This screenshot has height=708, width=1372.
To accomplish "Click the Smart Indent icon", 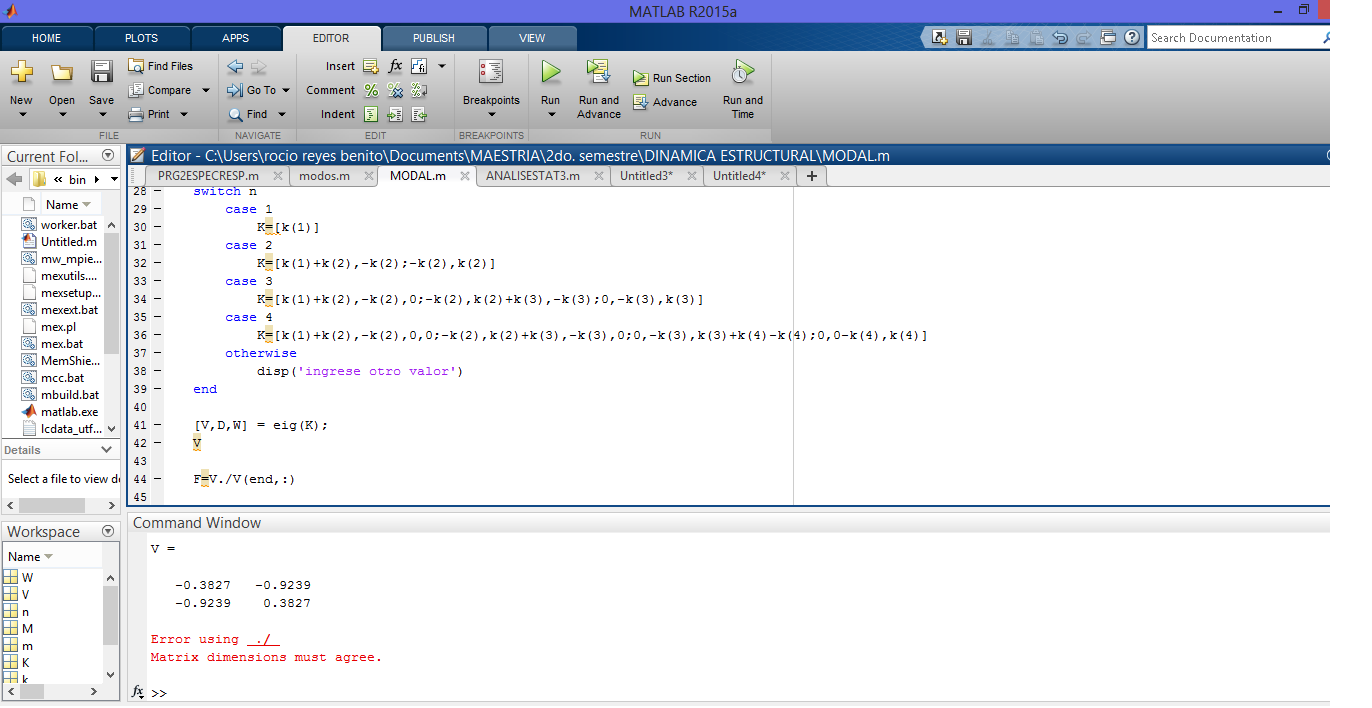I will tap(371, 114).
